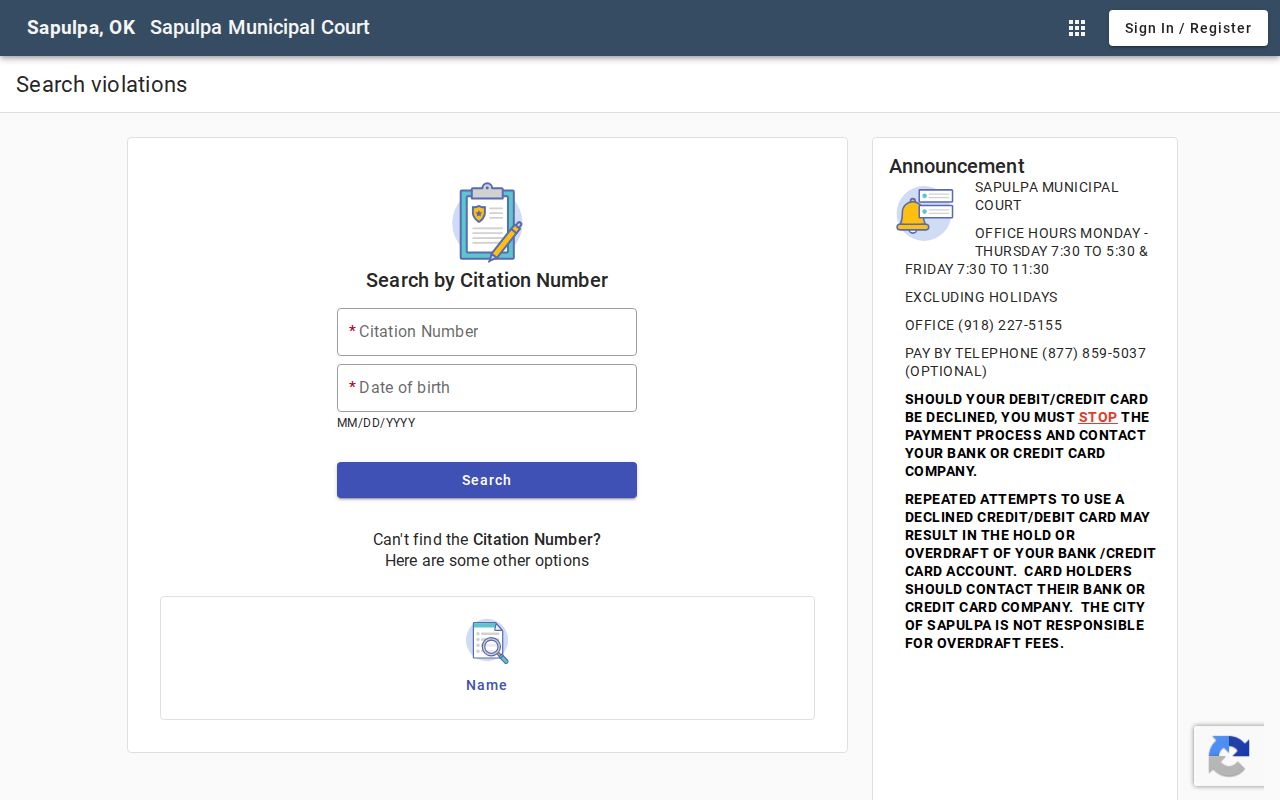Click the Can't find the Citation Number? text
1280x800 pixels.
coord(487,539)
